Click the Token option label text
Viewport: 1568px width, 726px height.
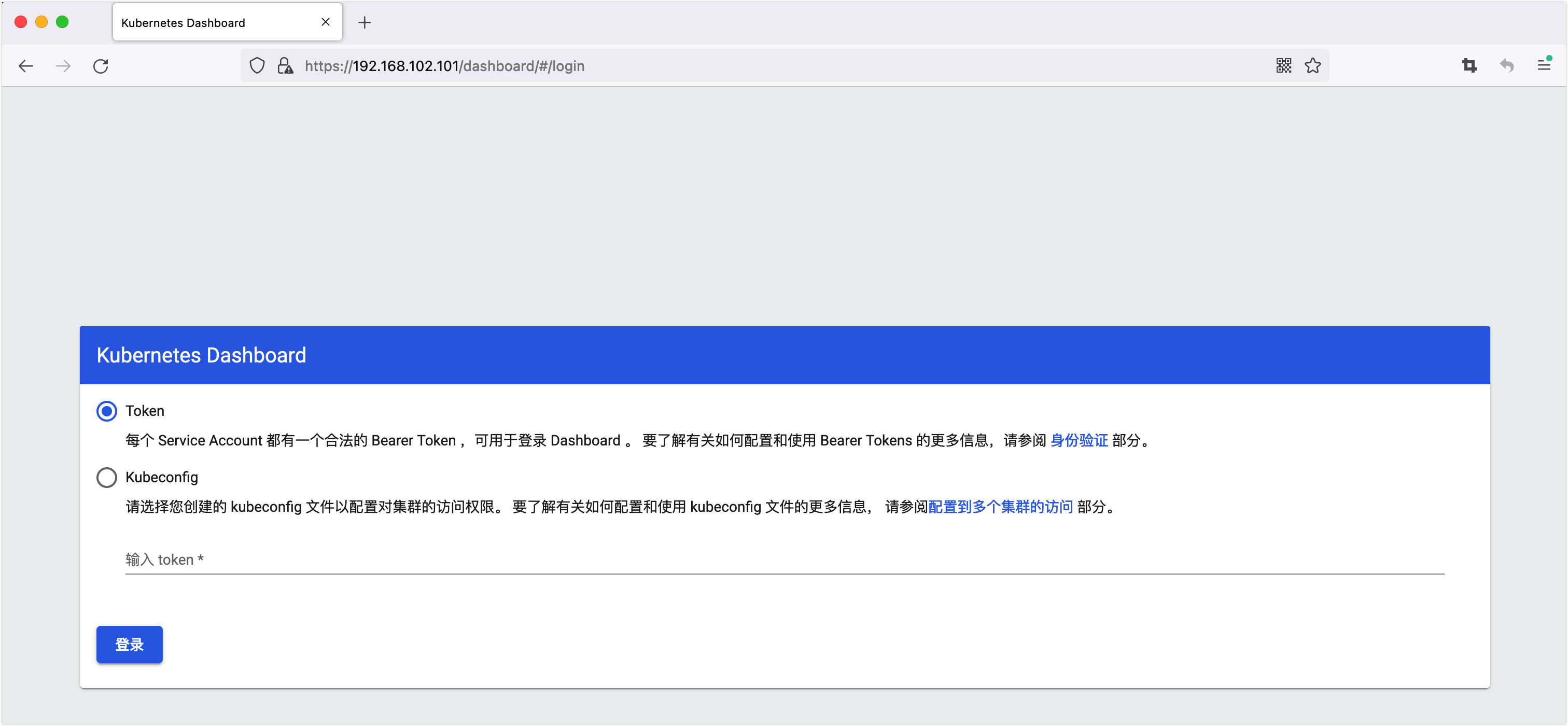pyautogui.click(x=145, y=411)
